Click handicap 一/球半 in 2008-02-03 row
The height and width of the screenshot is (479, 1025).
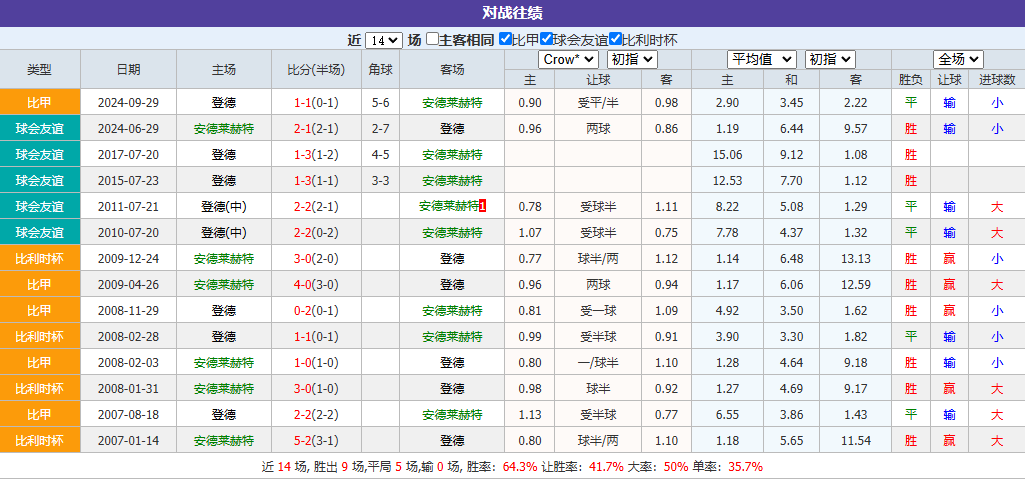point(598,363)
